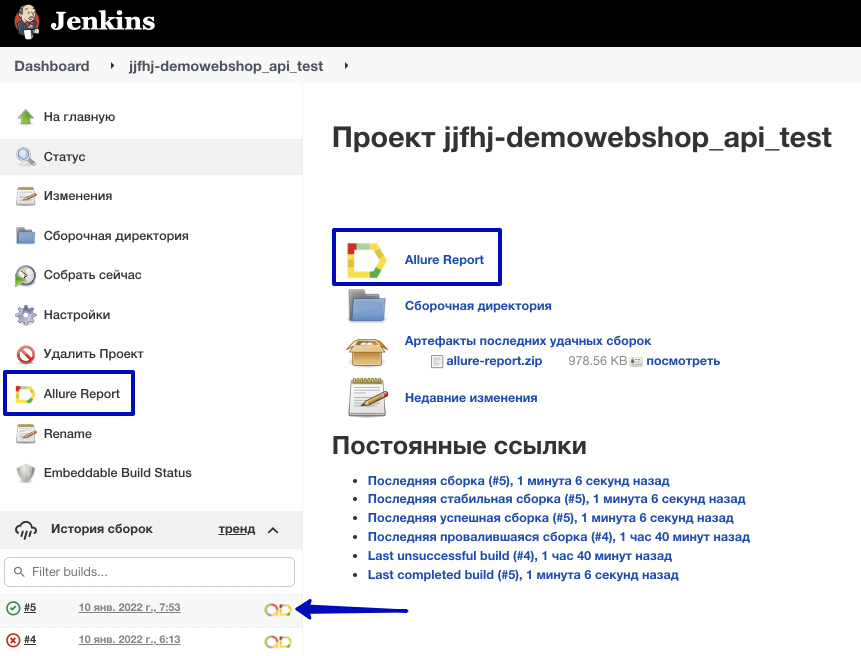Collapse build history with the chevron
The height and width of the screenshot is (656, 861).
pos(273,530)
